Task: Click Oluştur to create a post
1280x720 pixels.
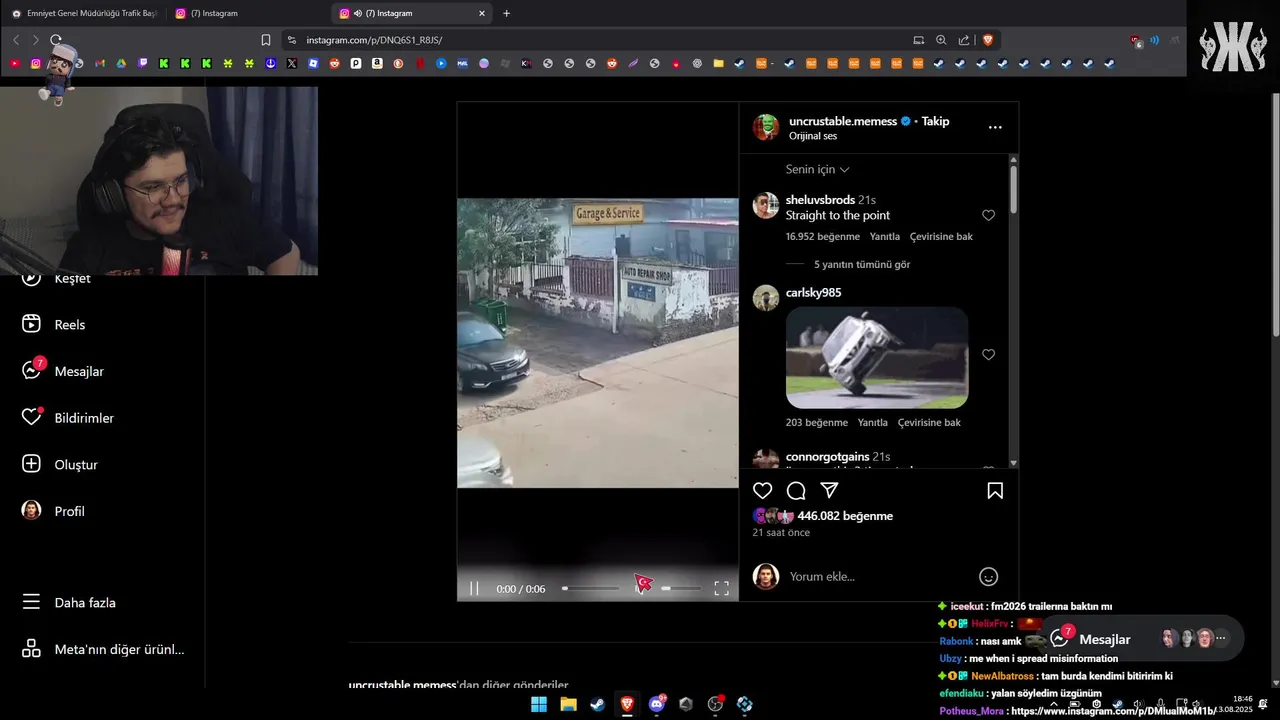Action: click(61, 464)
